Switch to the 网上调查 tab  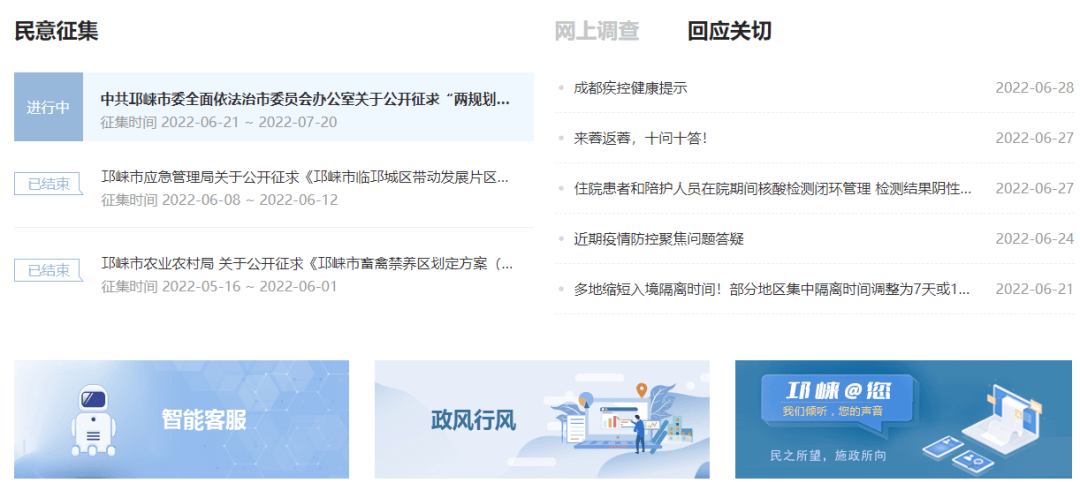click(x=596, y=31)
